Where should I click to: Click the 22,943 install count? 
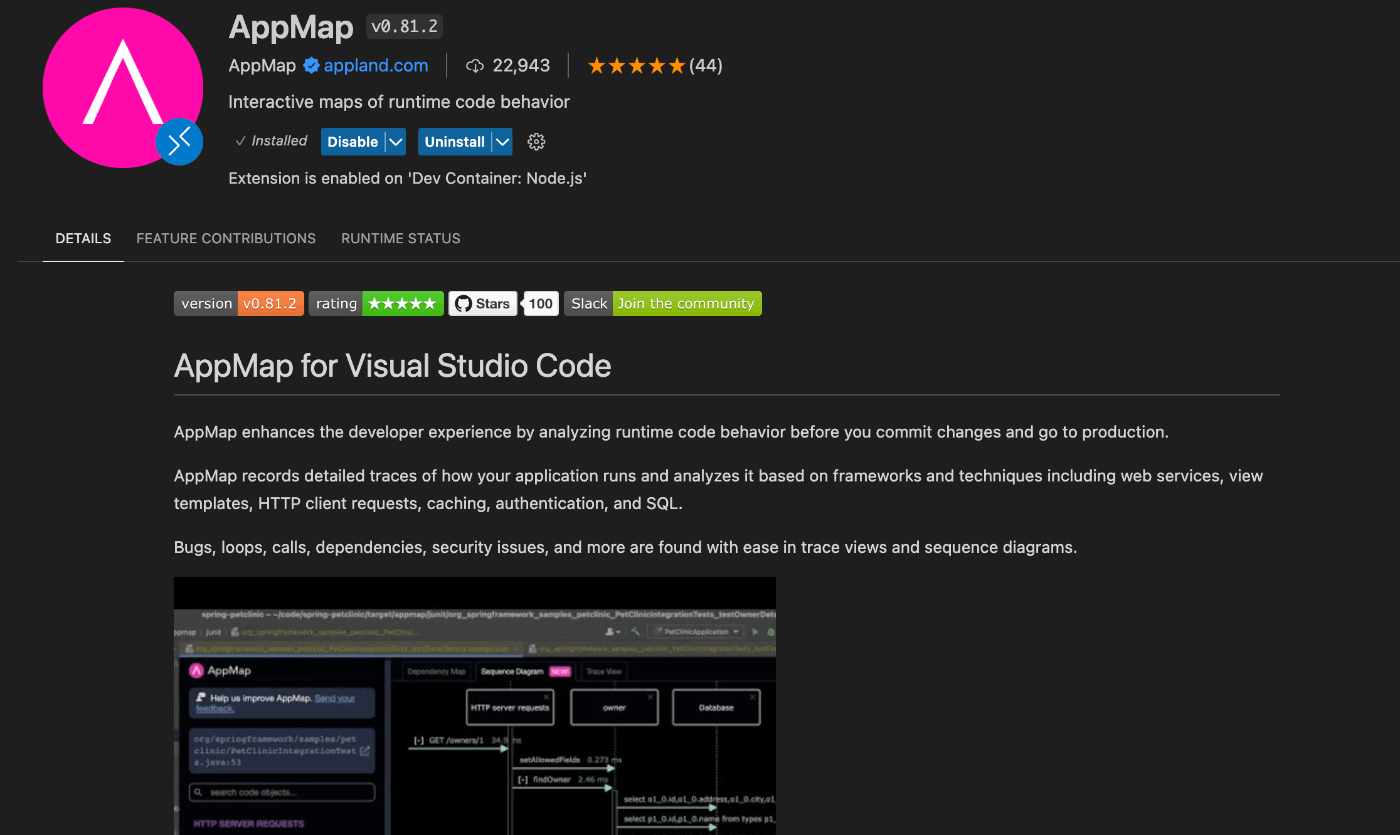(x=521, y=66)
